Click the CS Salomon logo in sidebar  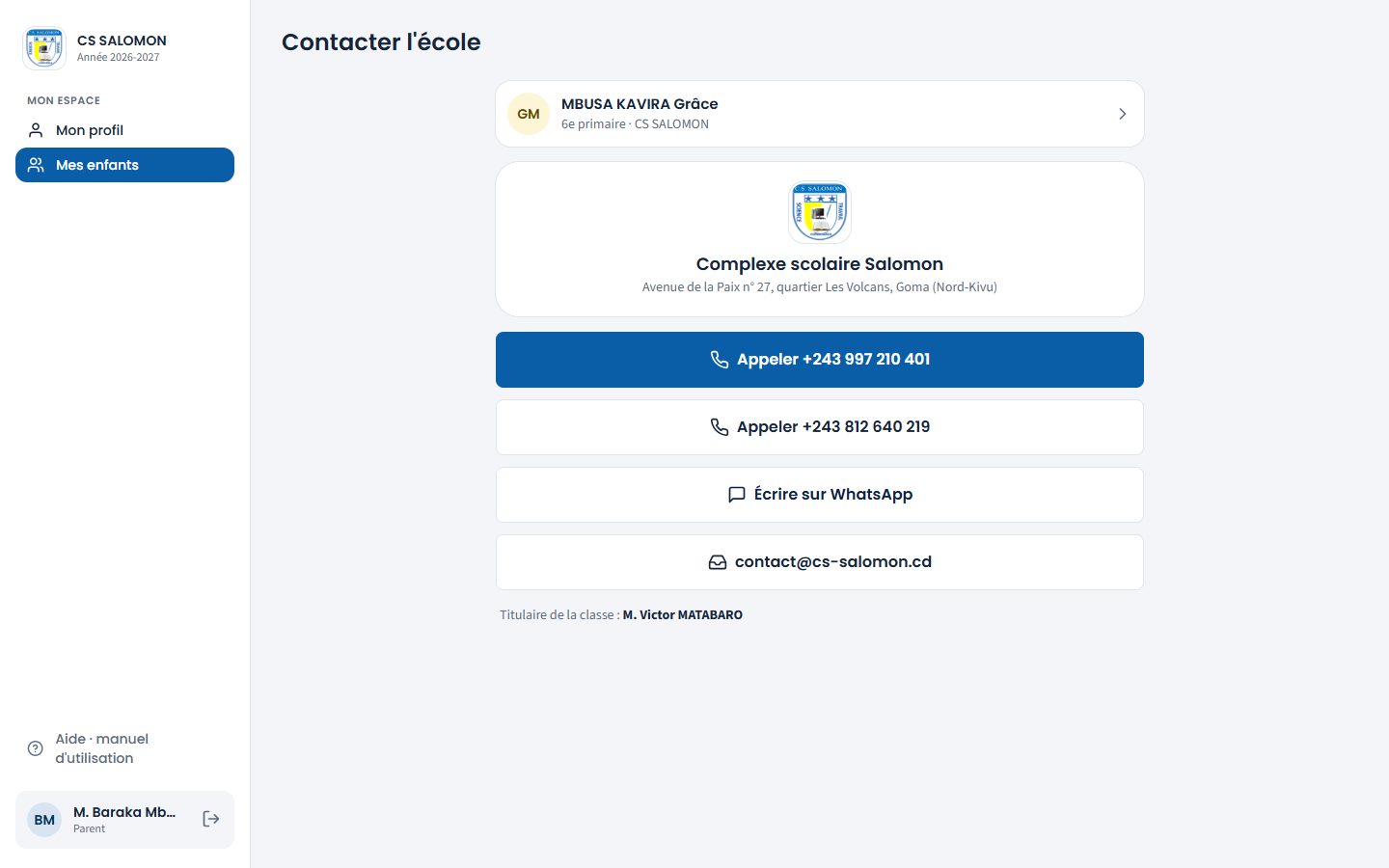44,48
